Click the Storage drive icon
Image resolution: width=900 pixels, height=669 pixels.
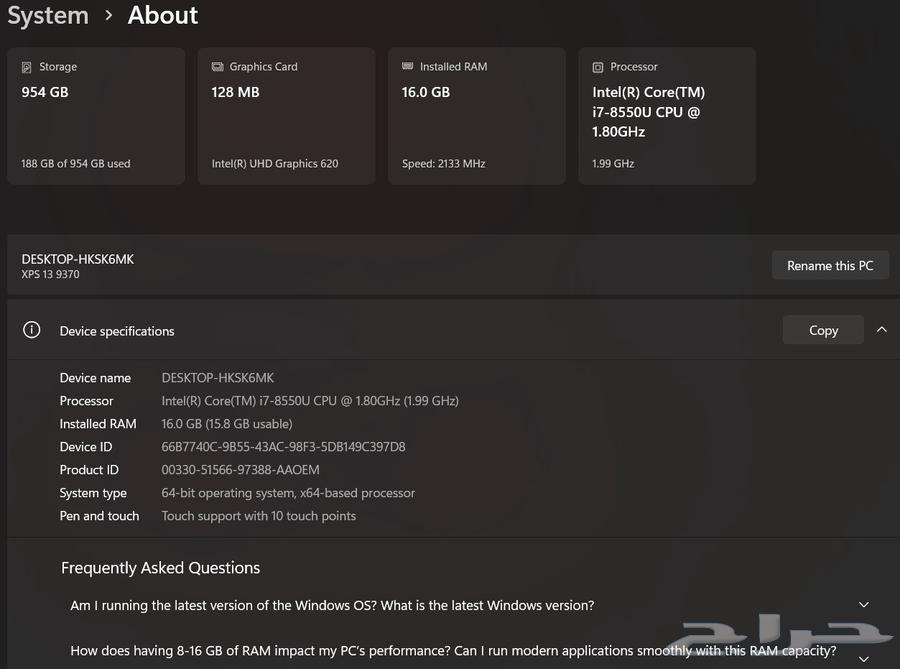[x=25, y=66]
